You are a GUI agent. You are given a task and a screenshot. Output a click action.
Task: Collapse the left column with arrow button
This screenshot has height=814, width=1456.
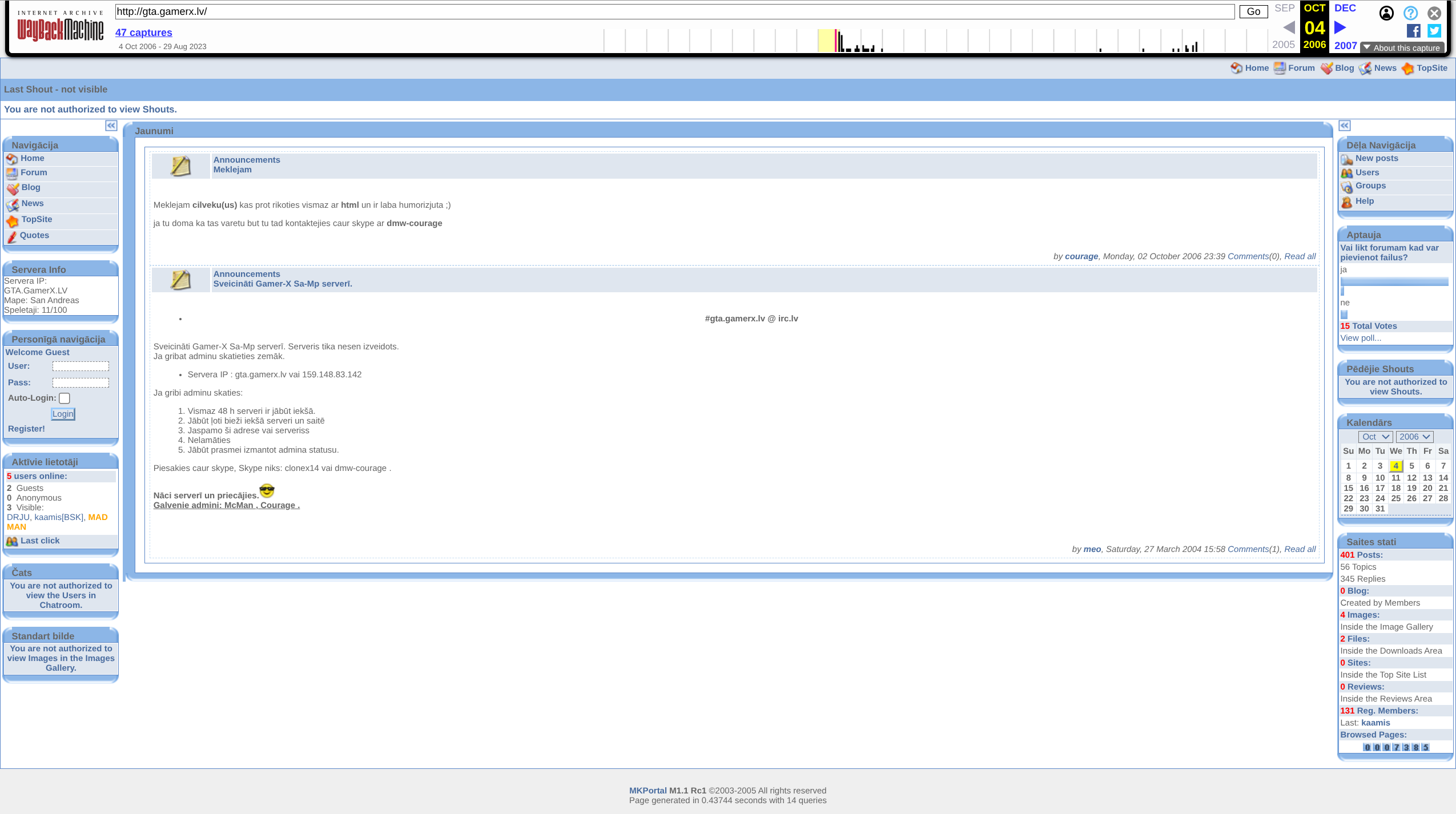pyautogui.click(x=111, y=126)
